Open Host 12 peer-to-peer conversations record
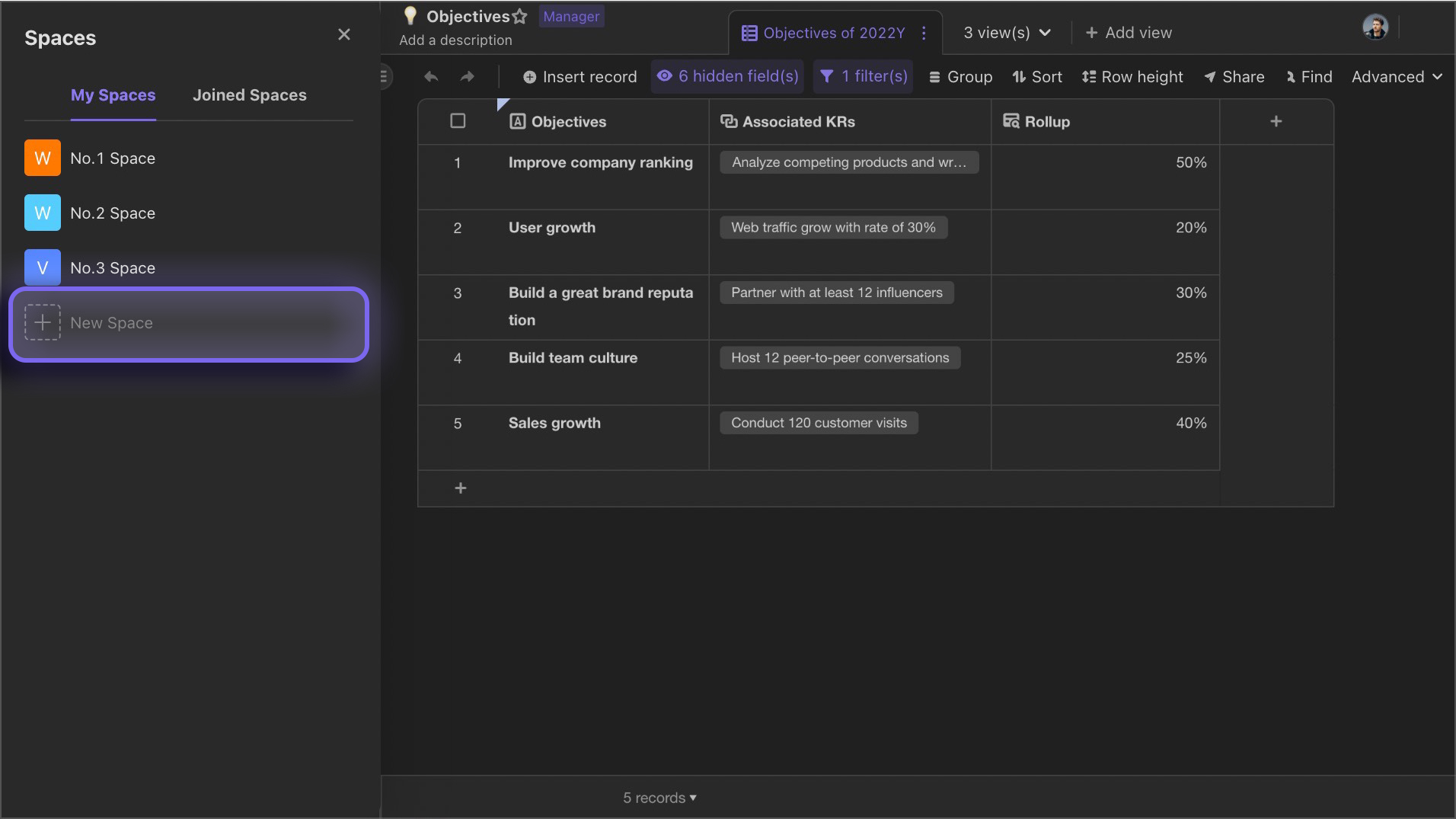Screen dimensions: 1456x819 840,358
